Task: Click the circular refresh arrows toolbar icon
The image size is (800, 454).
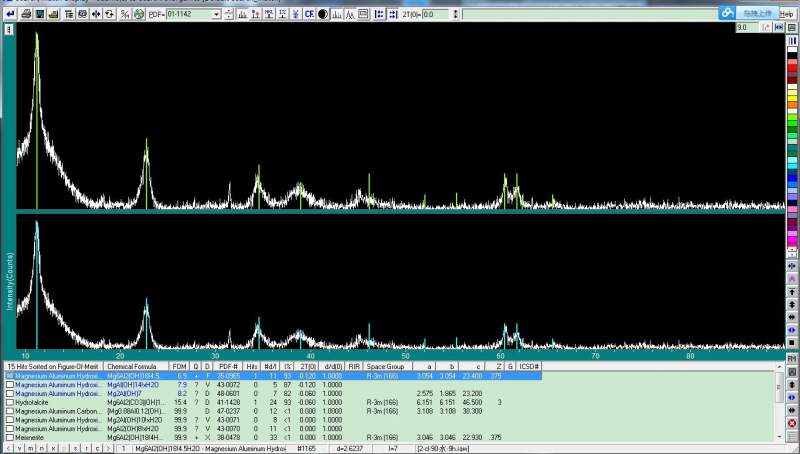Action: tap(109, 14)
